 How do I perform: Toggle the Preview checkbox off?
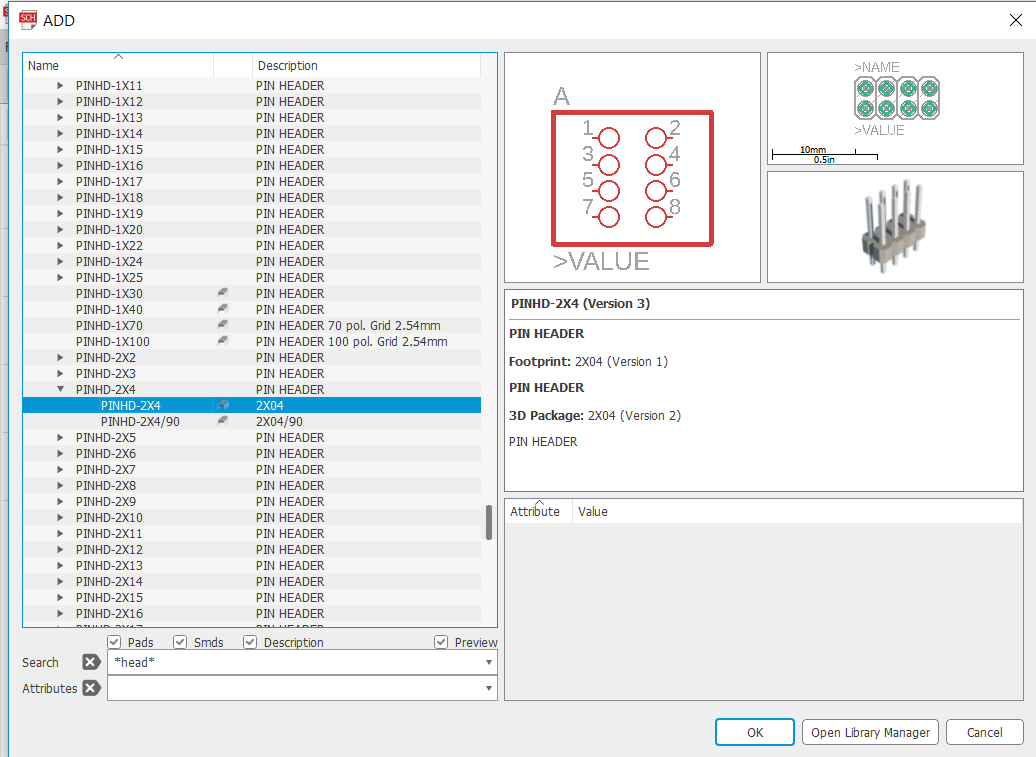pos(441,642)
